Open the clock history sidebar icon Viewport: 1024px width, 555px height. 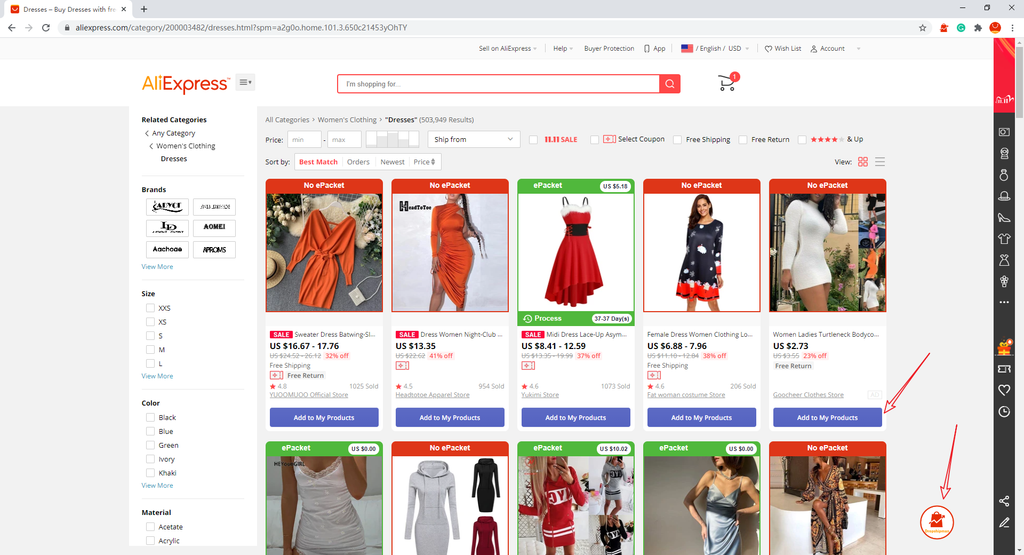pyautogui.click(x=1004, y=411)
